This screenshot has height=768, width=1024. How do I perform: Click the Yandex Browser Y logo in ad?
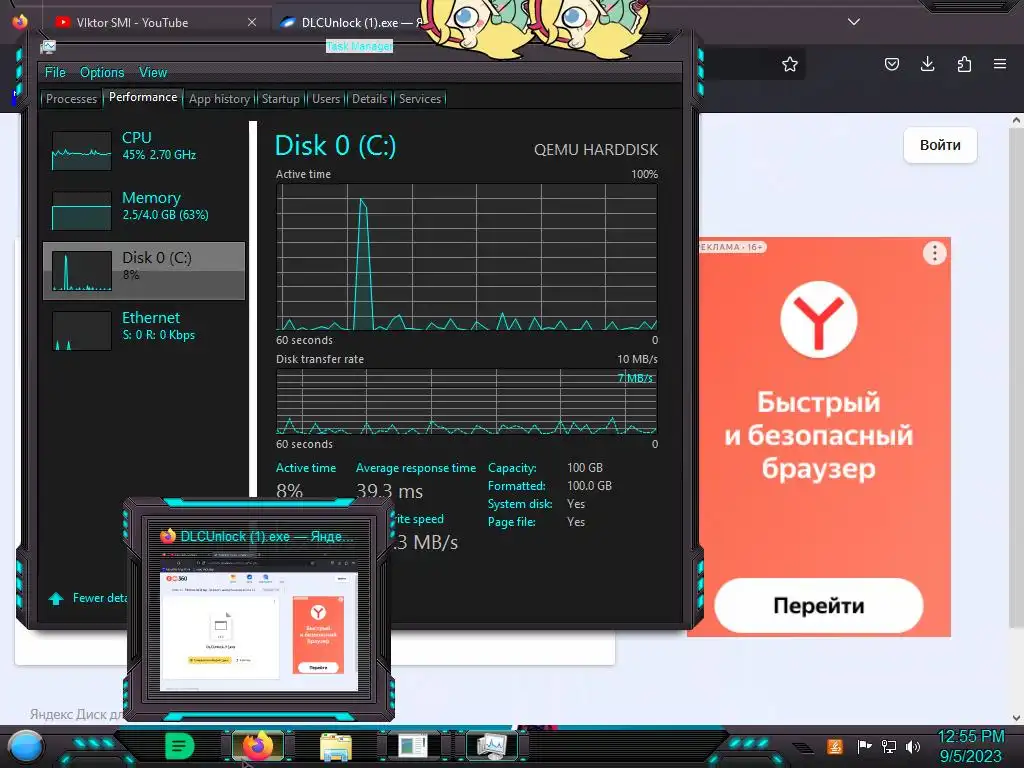[819, 319]
